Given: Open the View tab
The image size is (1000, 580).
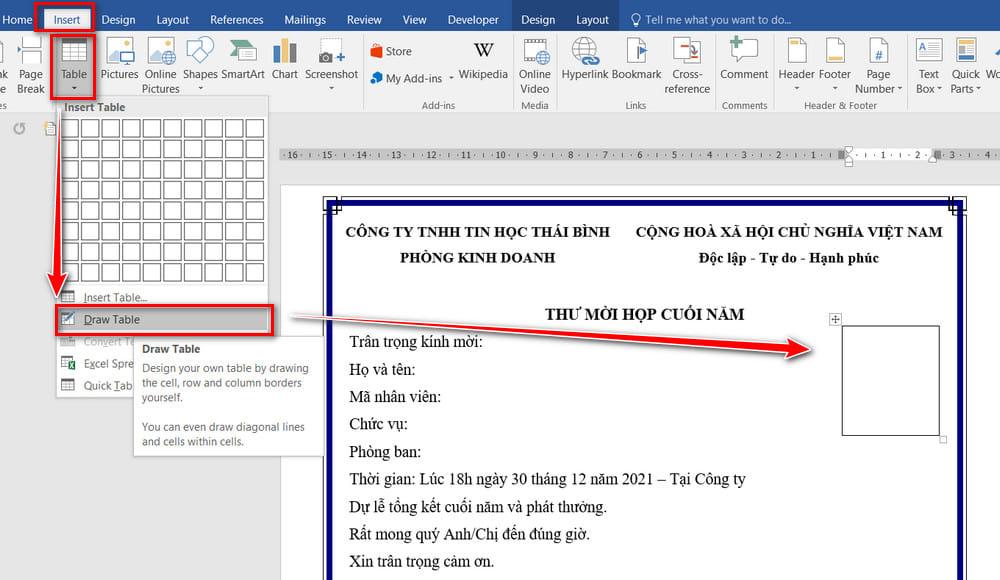Looking at the screenshot, I should [415, 20].
